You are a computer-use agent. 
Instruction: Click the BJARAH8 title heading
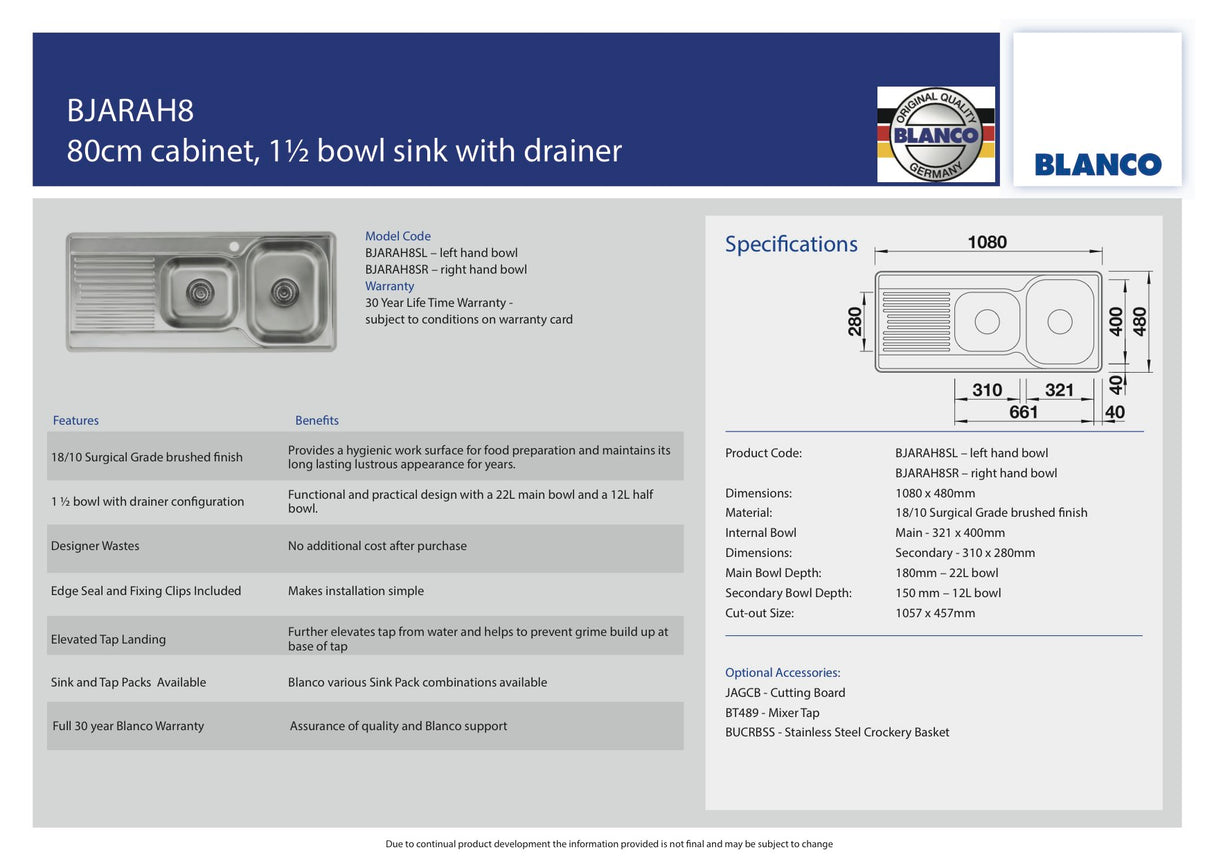[130, 109]
